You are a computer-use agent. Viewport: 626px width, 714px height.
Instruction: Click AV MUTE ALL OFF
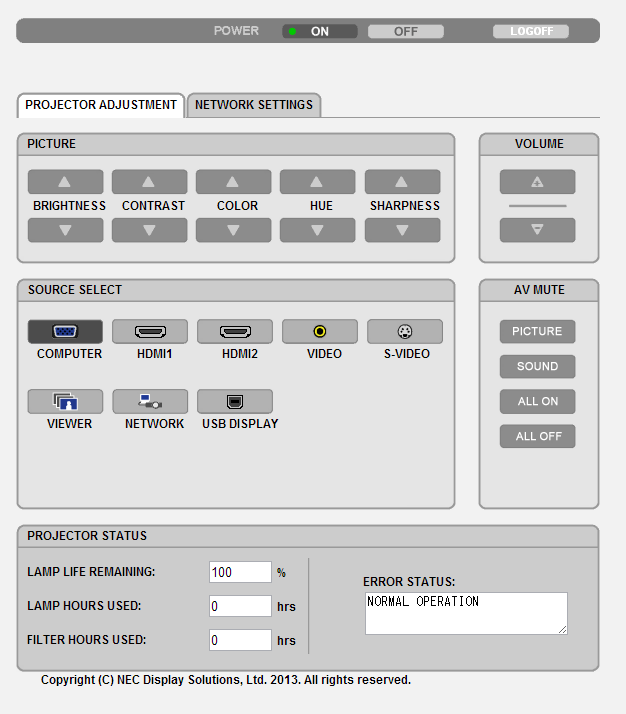[x=537, y=436]
